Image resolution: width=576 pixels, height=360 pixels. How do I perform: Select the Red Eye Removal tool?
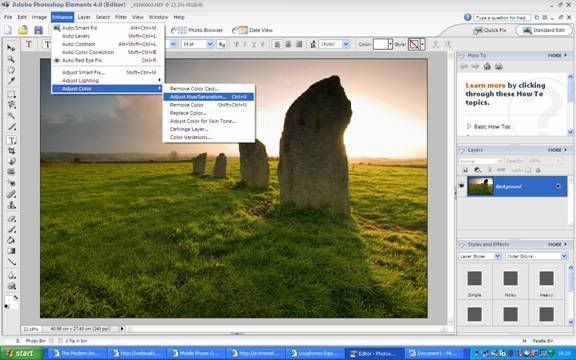(11, 183)
